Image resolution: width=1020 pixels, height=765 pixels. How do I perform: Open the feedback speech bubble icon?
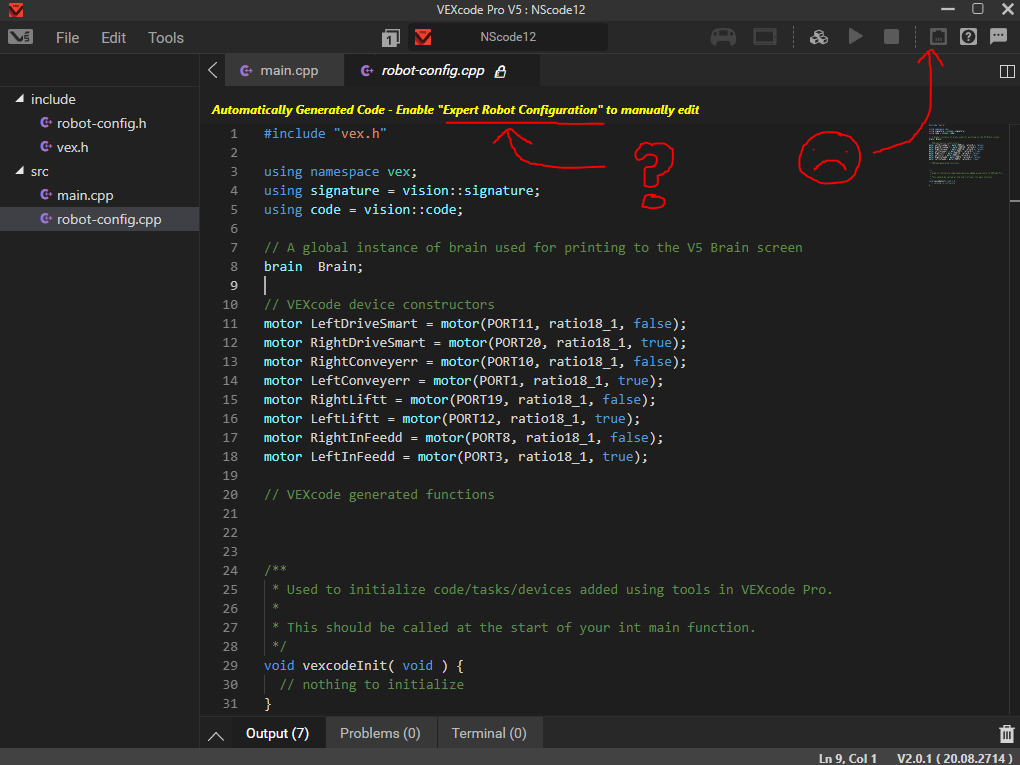(x=999, y=36)
